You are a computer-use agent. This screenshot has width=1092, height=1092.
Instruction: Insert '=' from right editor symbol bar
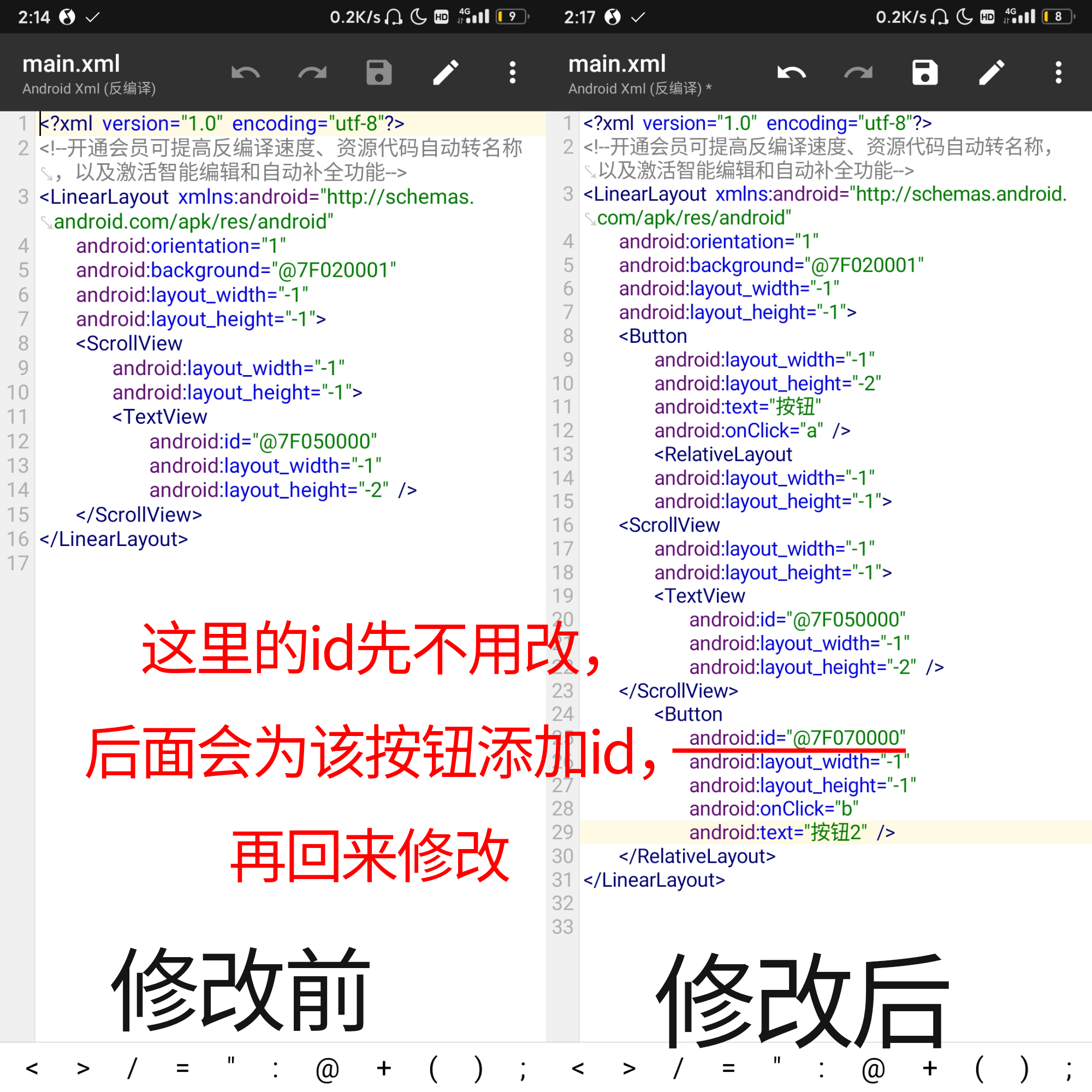coord(728,1067)
